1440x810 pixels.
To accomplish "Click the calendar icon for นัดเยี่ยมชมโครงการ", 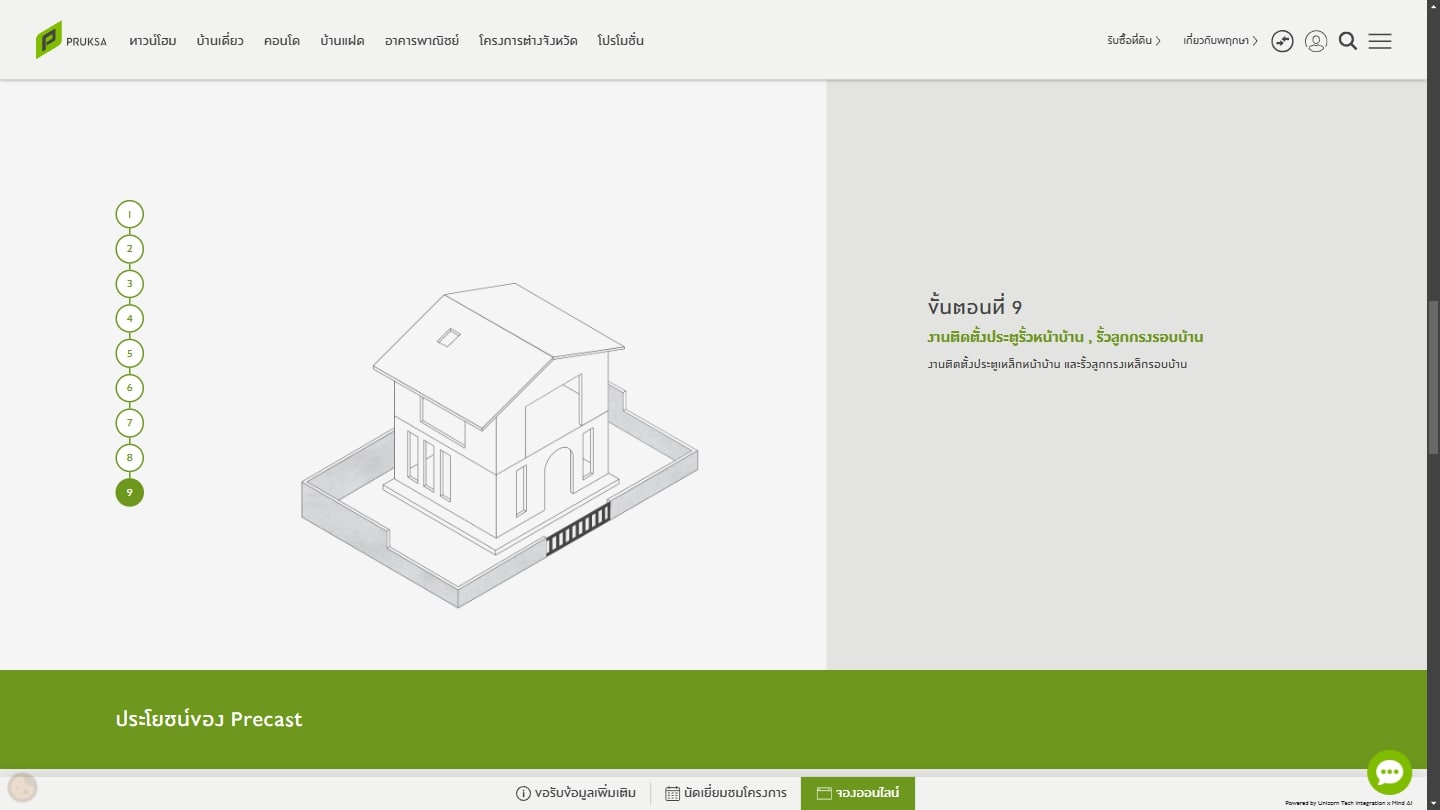I will click(x=672, y=793).
